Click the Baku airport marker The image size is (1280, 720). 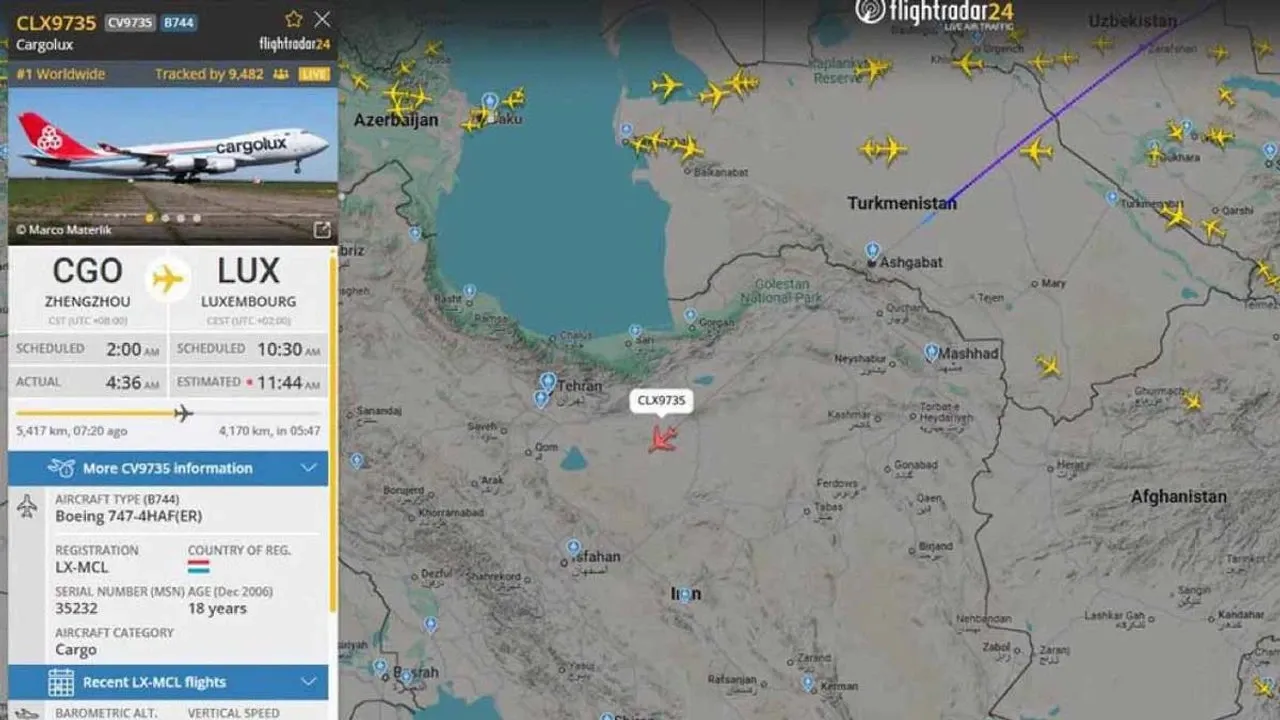(490, 103)
